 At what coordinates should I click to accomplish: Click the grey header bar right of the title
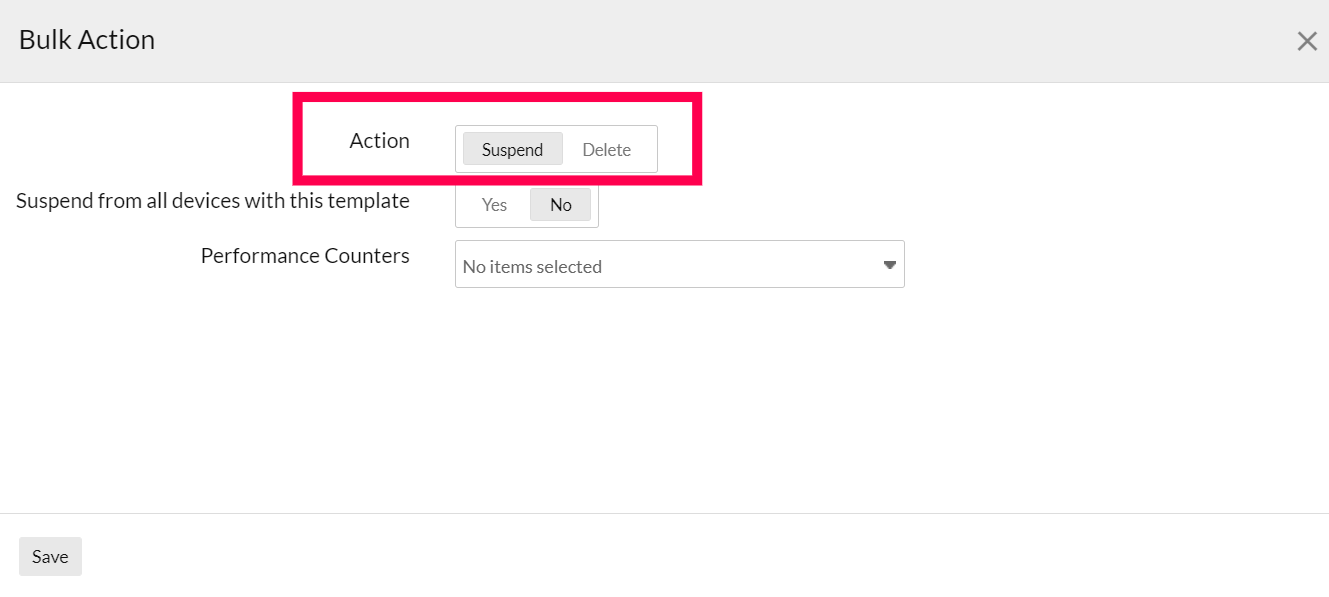pyautogui.click(x=700, y=41)
